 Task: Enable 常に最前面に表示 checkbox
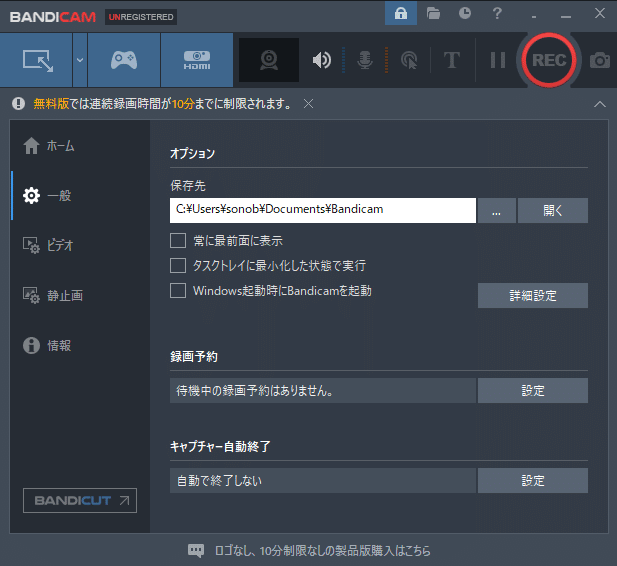[x=178, y=240]
